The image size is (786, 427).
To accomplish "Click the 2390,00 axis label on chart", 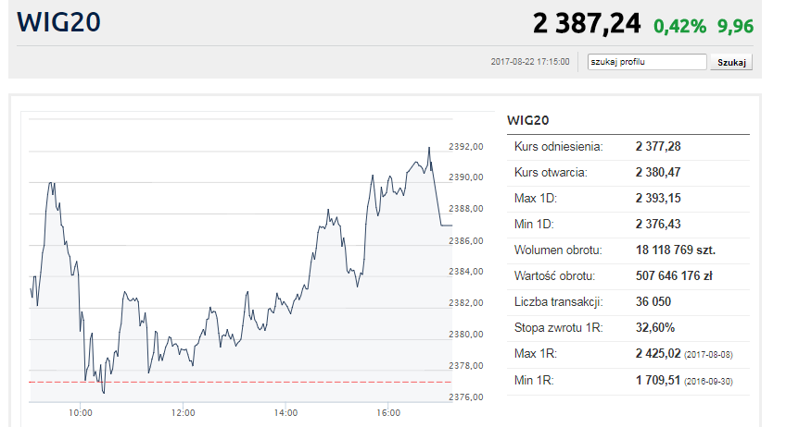I will click(466, 177).
